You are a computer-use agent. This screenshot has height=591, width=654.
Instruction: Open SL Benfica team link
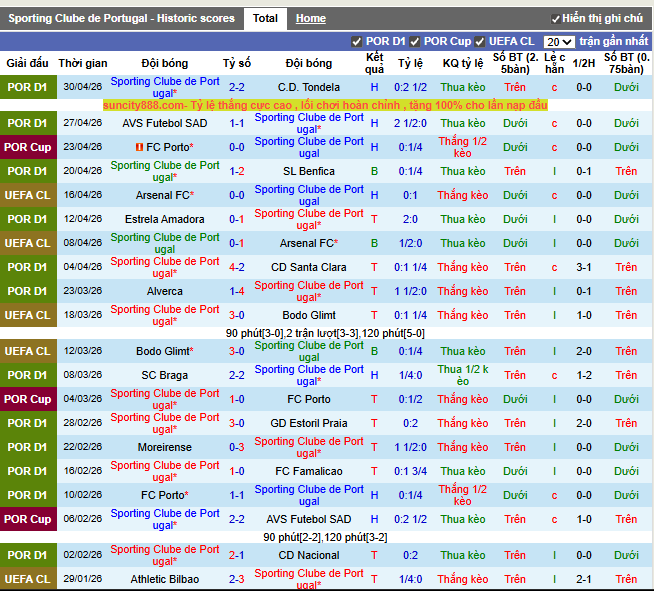point(309,171)
